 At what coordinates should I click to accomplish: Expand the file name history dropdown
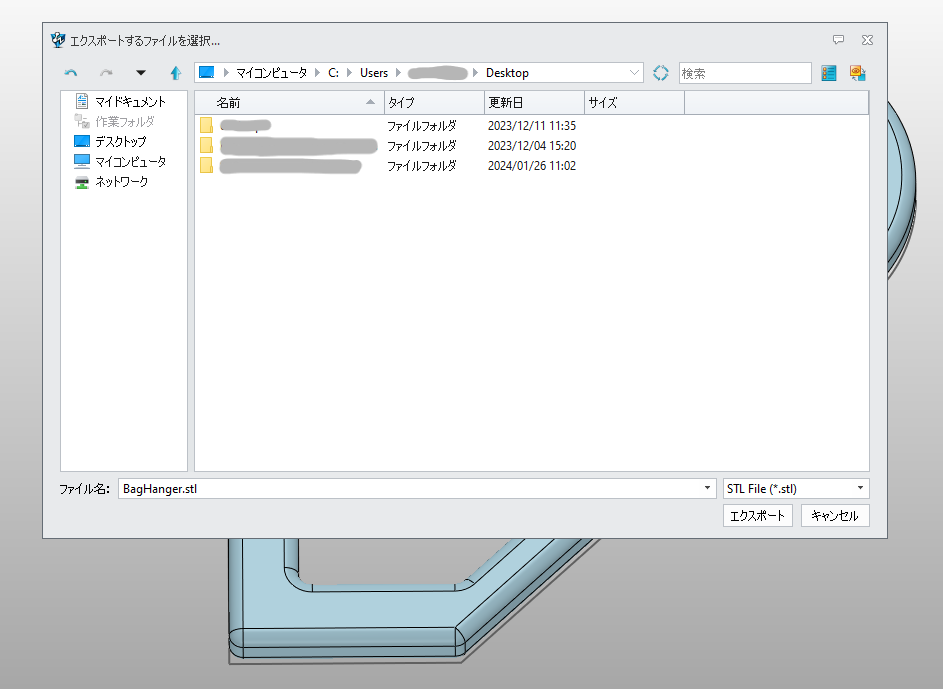point(708,489)
